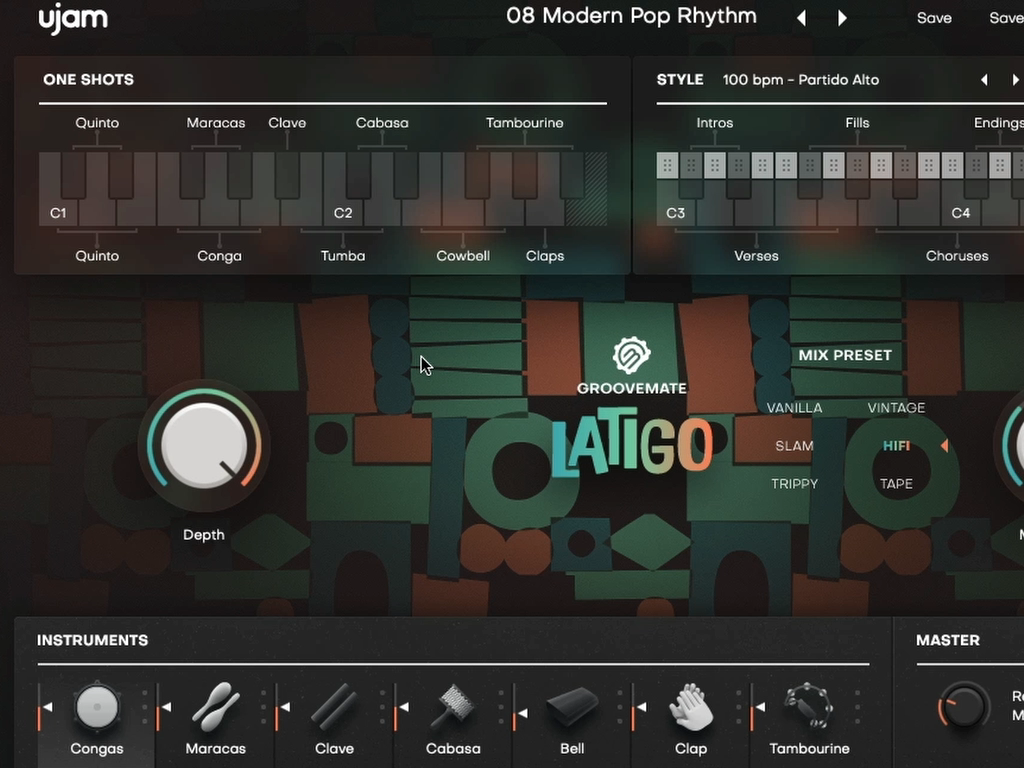Select the Cabasa instrument icon

tap(453, 707)
